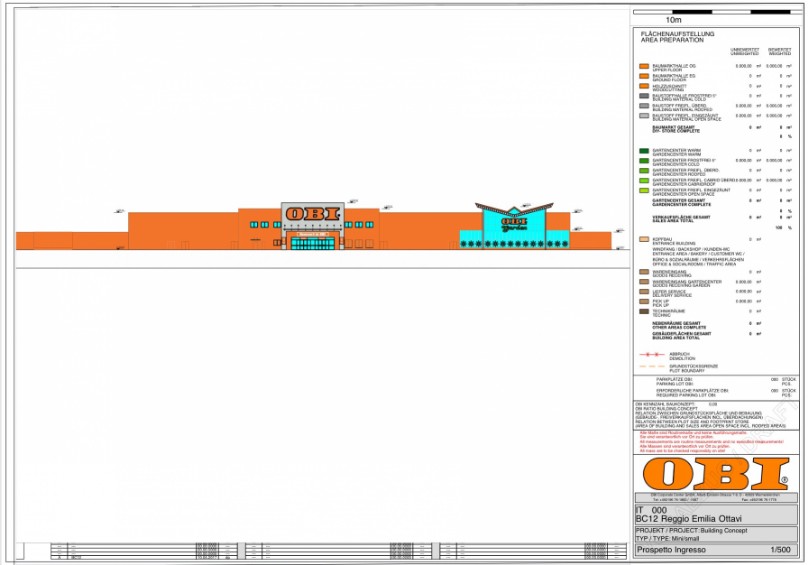Click the 'GARTENCENTER GESAMT' total row

pyautogui.click(x=721, y=203)
